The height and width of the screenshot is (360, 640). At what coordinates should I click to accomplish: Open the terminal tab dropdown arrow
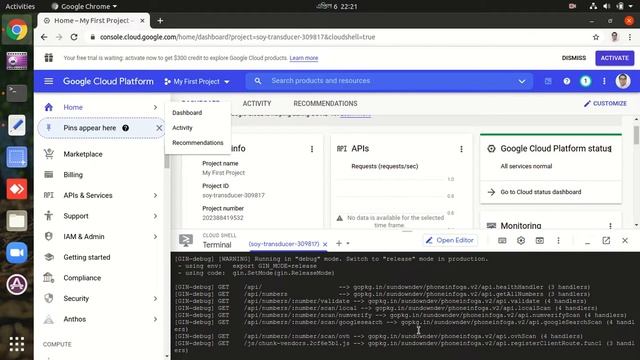pos(348,243)
